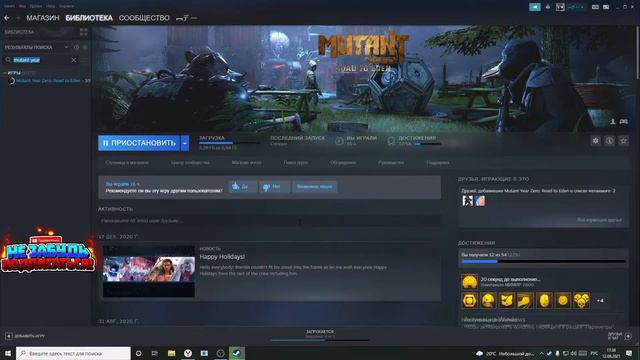Click the seventh achievement badge with skulls

click(581, 300)
